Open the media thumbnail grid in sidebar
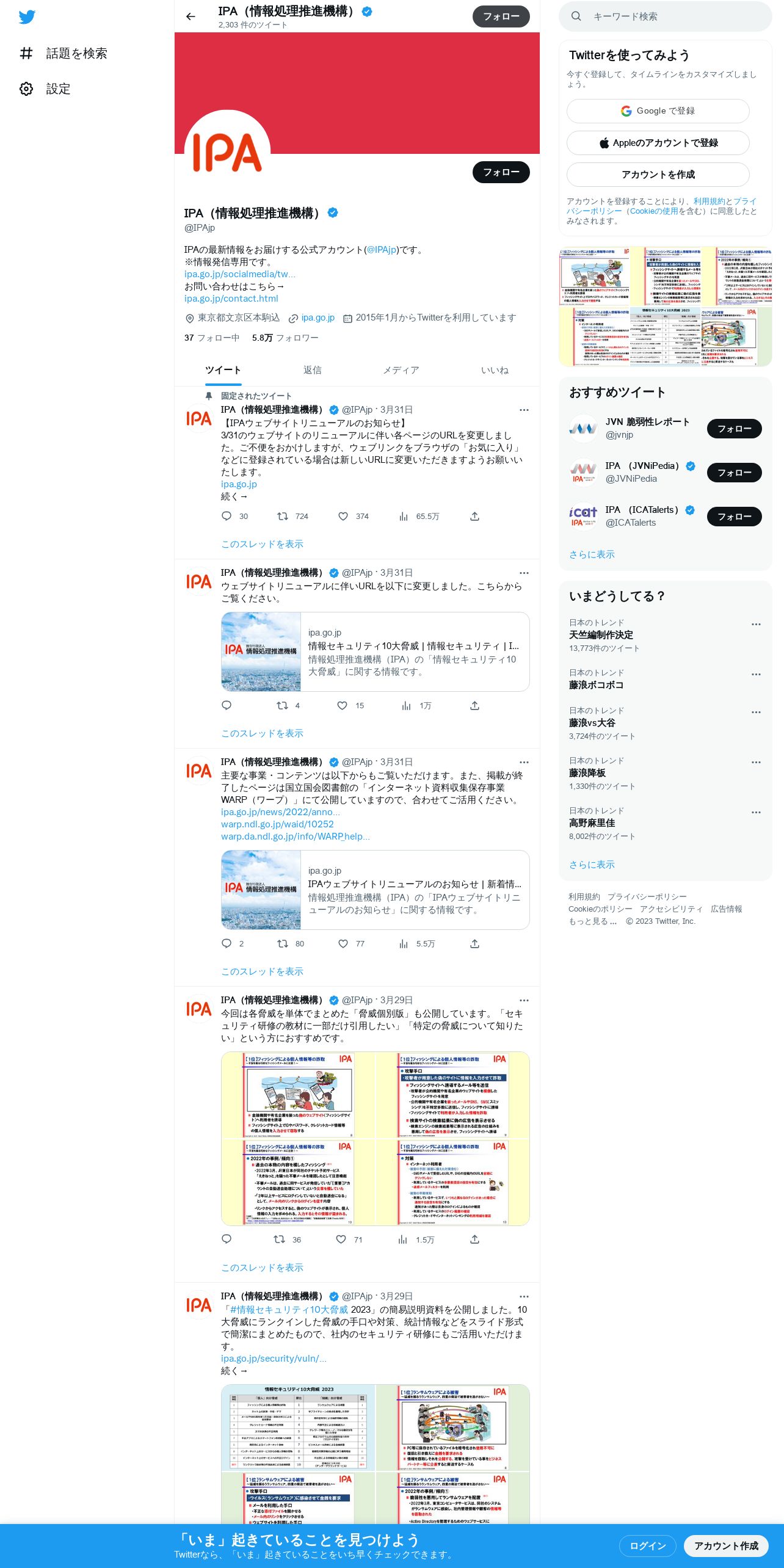784x1568 pixels. (666, 307)
